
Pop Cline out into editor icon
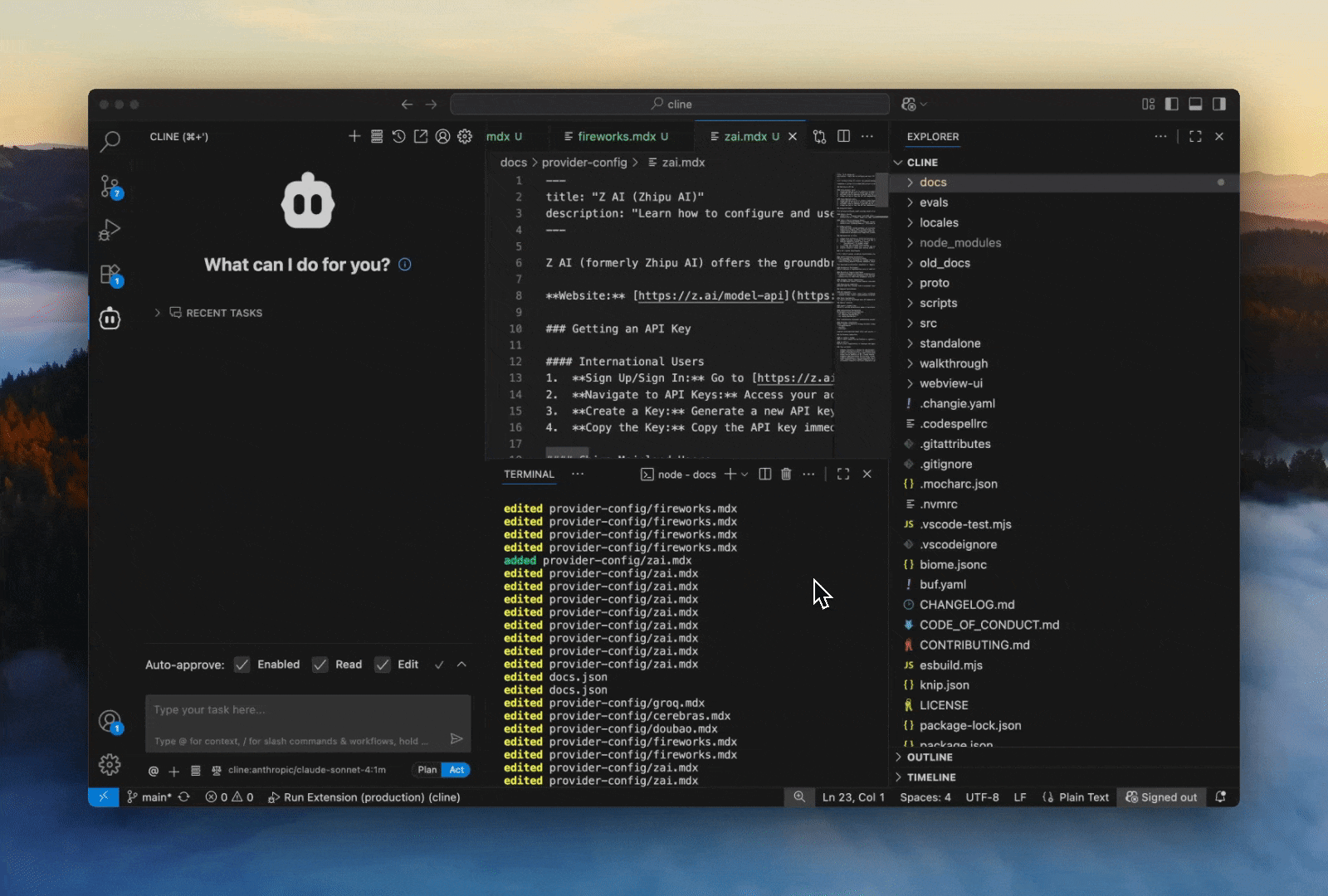(x=421, y=136)
